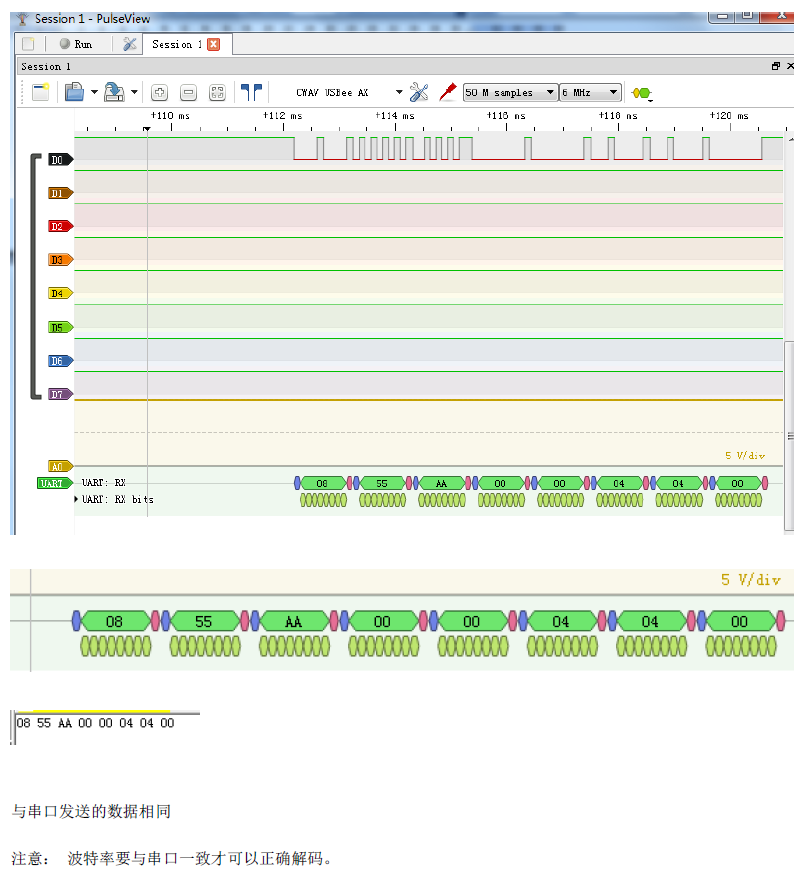Click the zoom in icon
Image resolution: width=808 pixels, height=874 pixels.
[x=159, y=93]
